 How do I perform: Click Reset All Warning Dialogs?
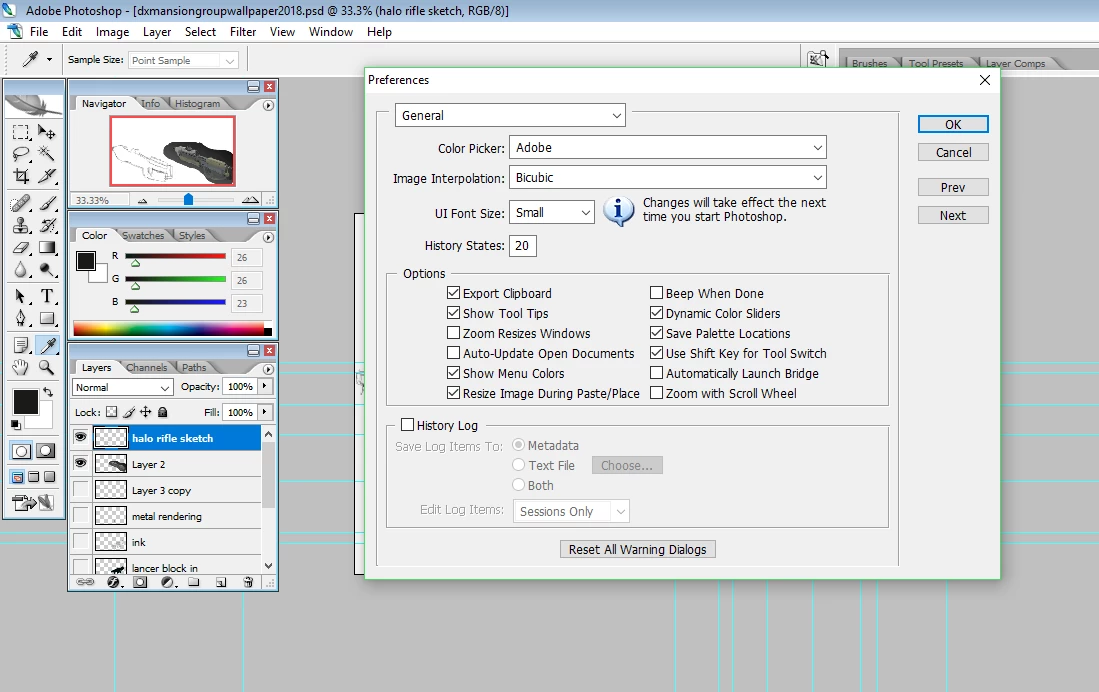click(x=638, y=549)
